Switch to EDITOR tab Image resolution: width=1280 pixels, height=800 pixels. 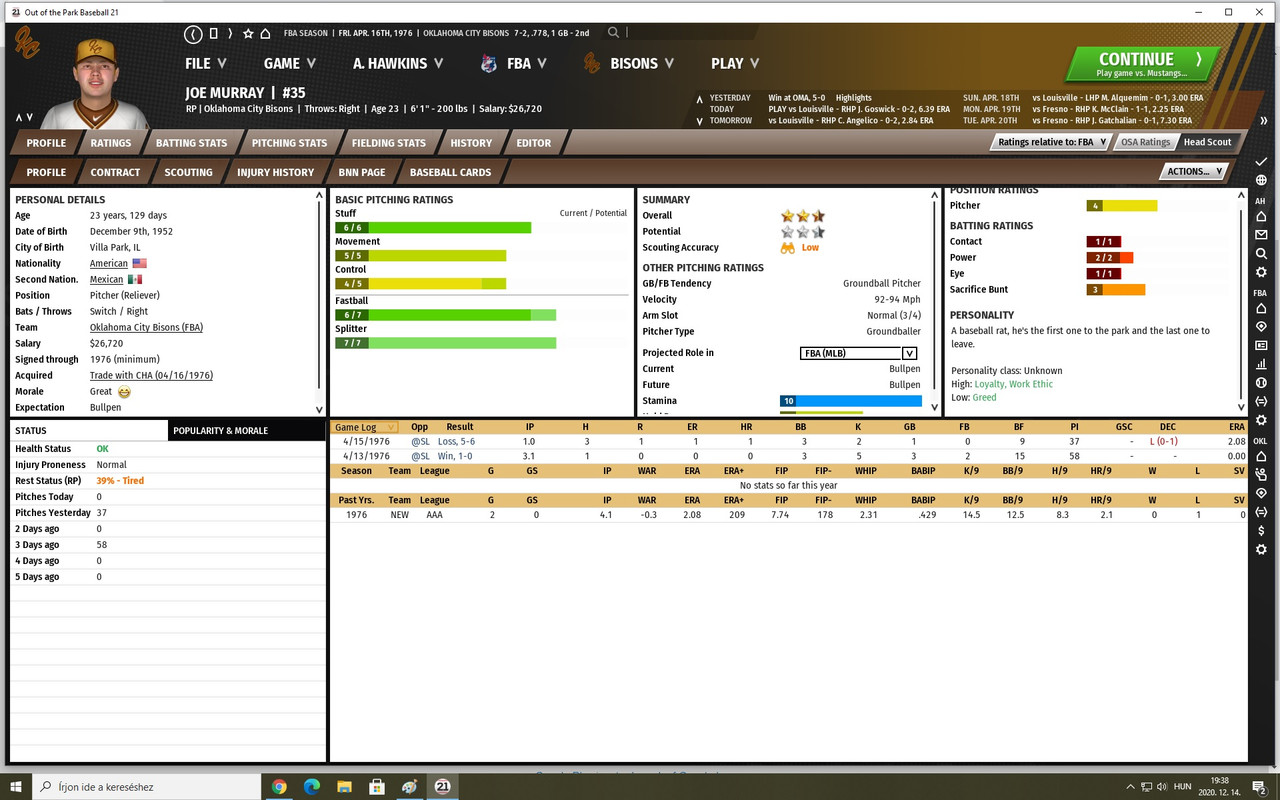pyautogui.click(x=533, y=143)
